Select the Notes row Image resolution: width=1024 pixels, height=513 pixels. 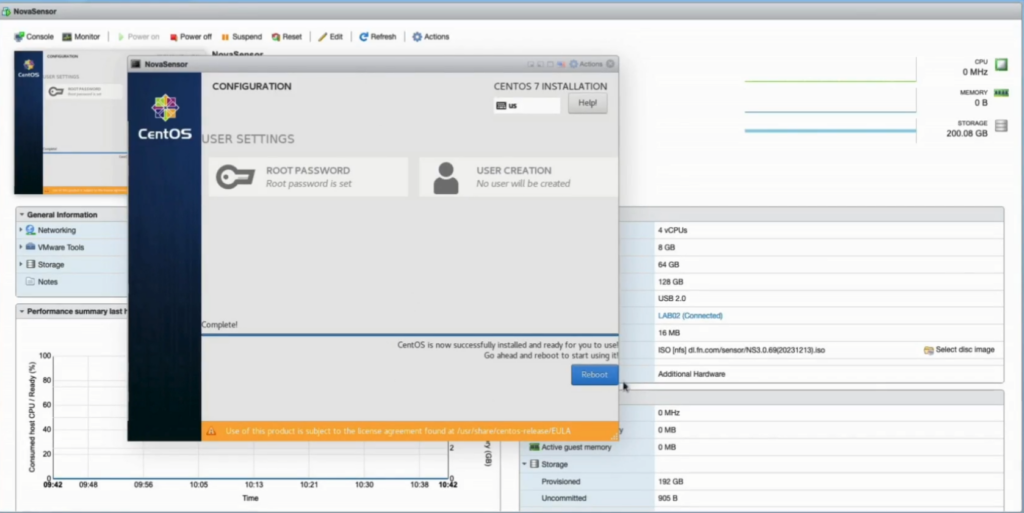[x=72, y=282]
